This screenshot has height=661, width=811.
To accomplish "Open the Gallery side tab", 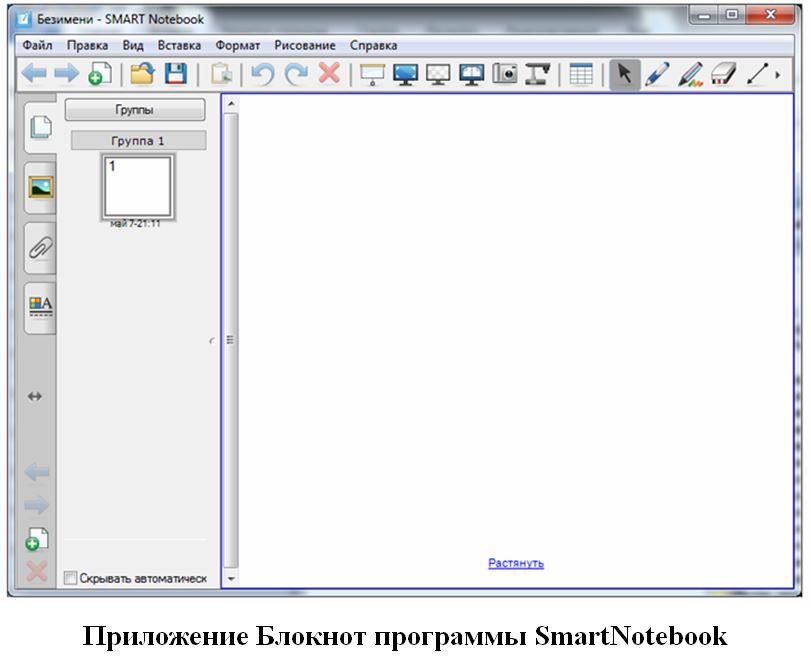I will 41,187.
